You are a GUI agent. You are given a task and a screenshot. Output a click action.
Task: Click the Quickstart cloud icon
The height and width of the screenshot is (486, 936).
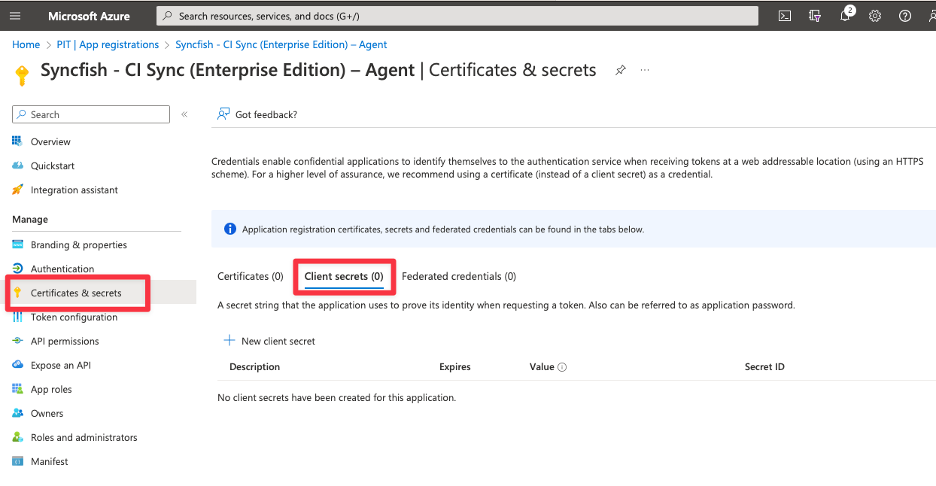pyautogui.click(x=18, y=165)
